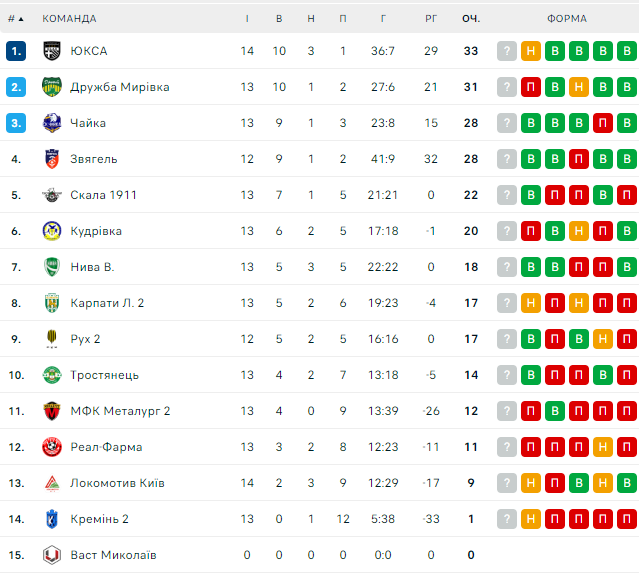Open Карпати Л. 2 team page
The width and height of the screenshot is (639, 574).
pyautogui.click(x=107, y=303)
